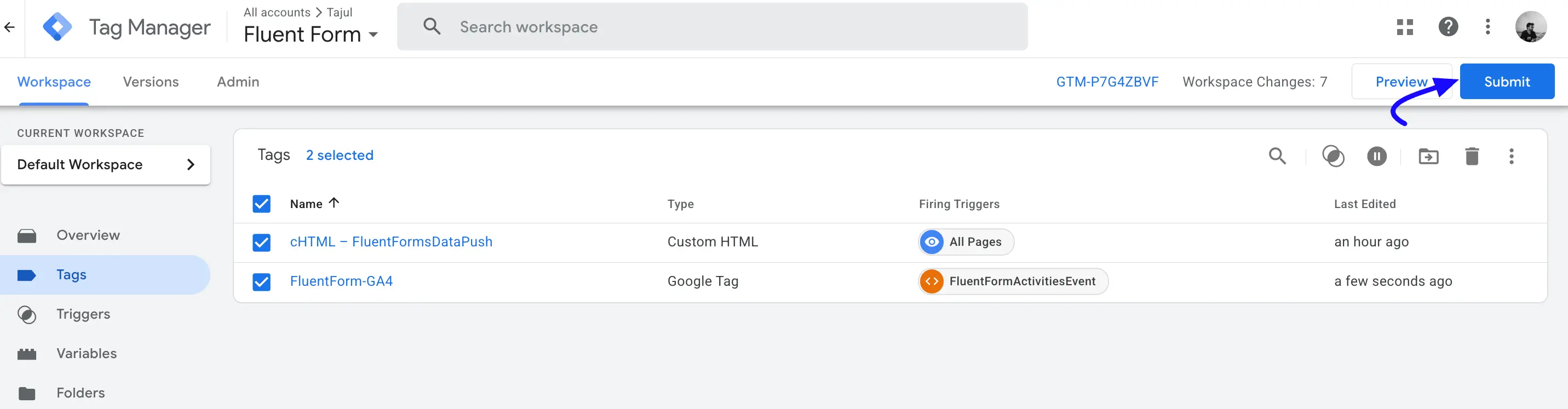Switch to the Versions tab

(151, 82)
